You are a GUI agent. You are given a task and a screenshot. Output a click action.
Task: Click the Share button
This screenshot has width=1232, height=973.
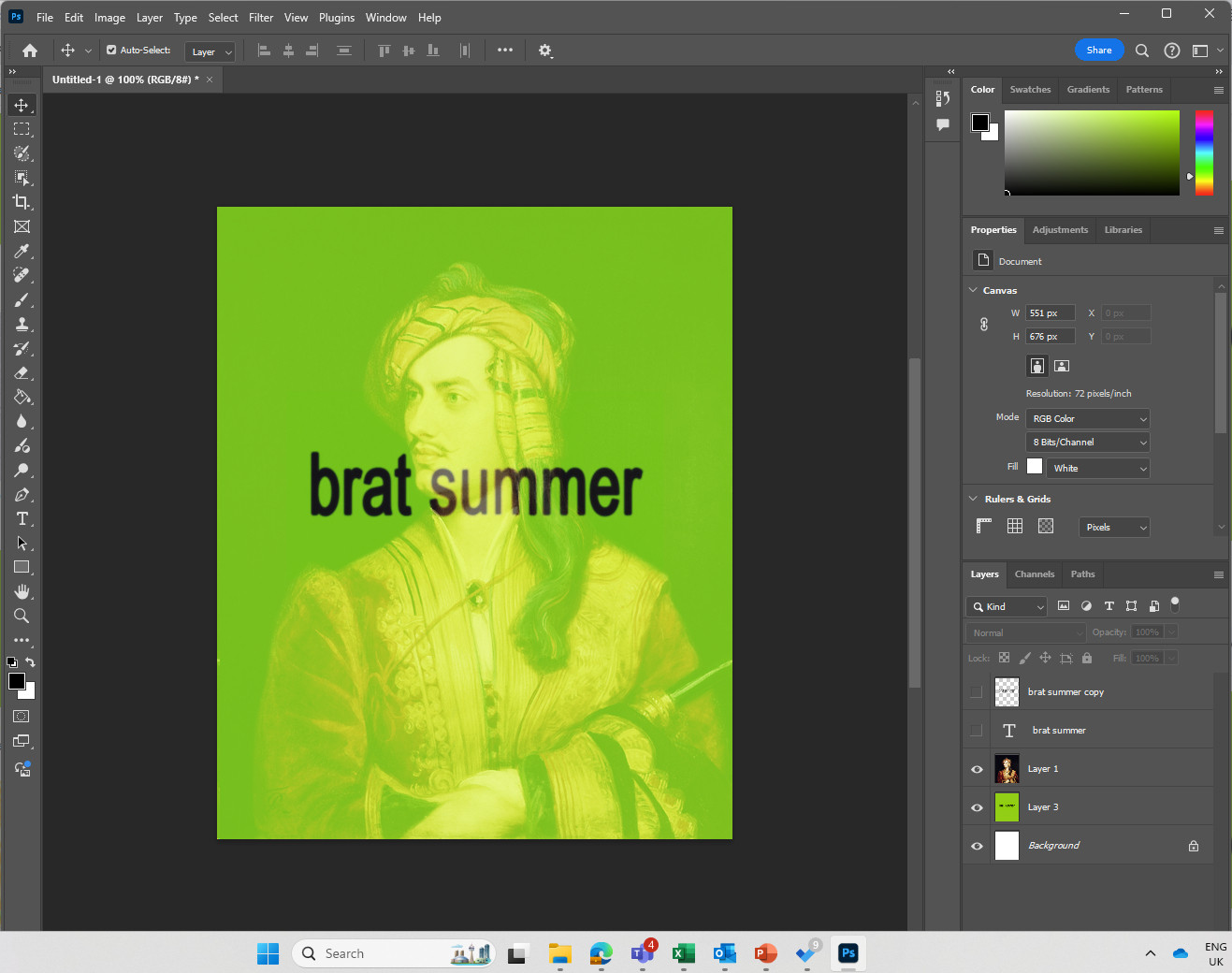pos(1099,51)
